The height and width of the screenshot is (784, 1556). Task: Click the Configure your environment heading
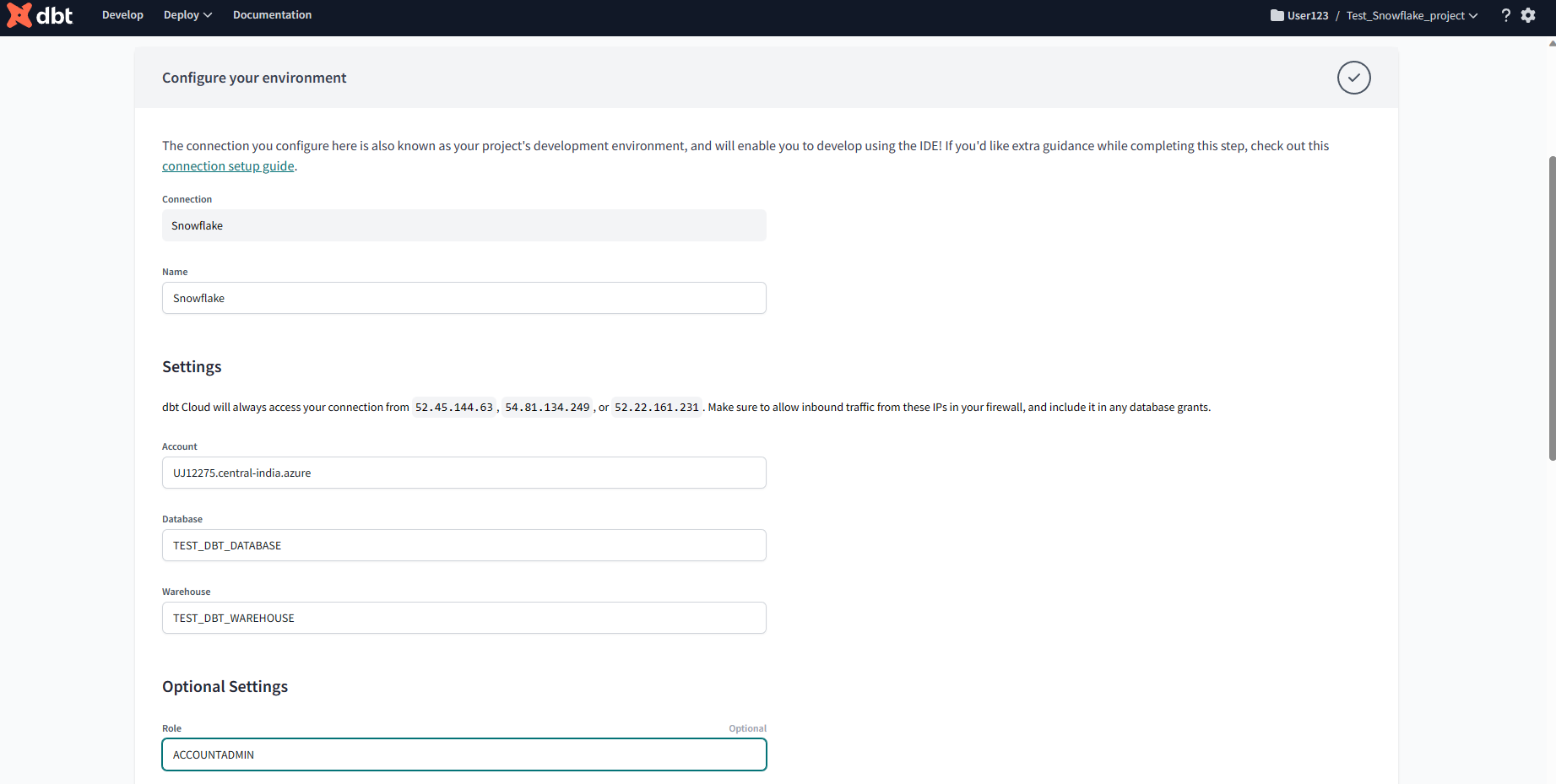[254, 78]
